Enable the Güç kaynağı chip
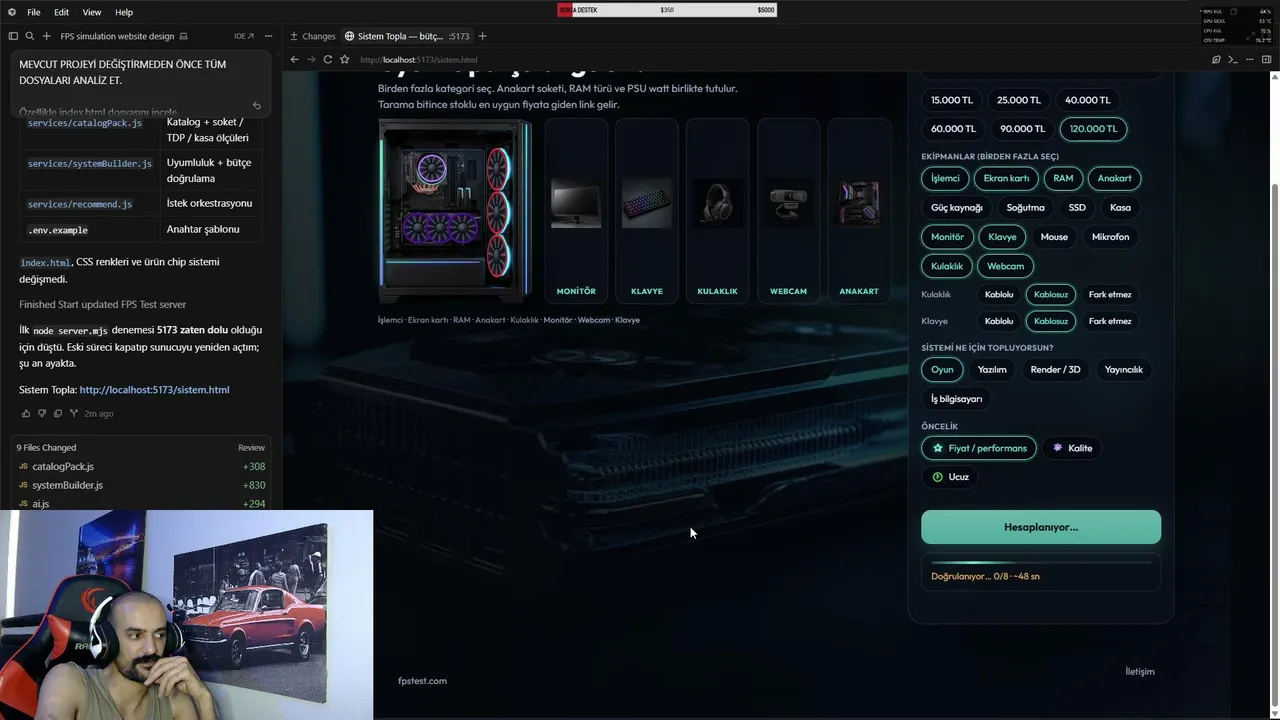This screenshot has width=1280, height=720. tap(957, 208)
